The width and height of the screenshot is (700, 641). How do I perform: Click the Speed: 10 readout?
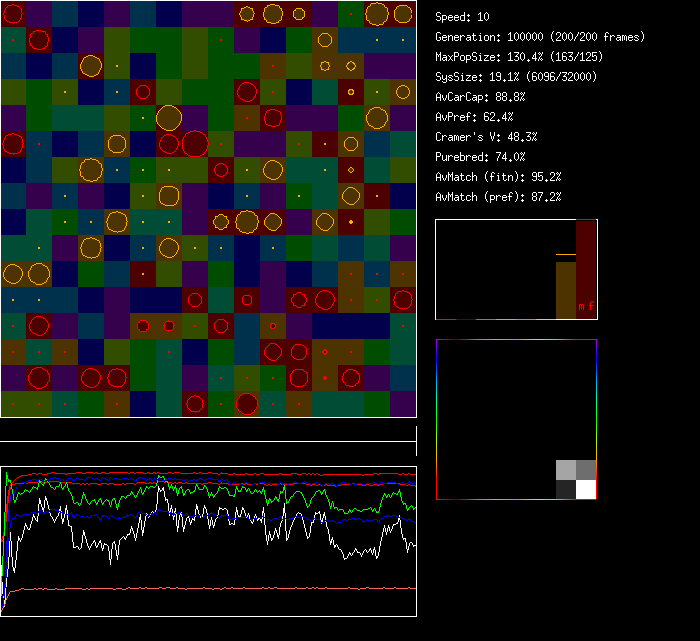pos(462,17)
